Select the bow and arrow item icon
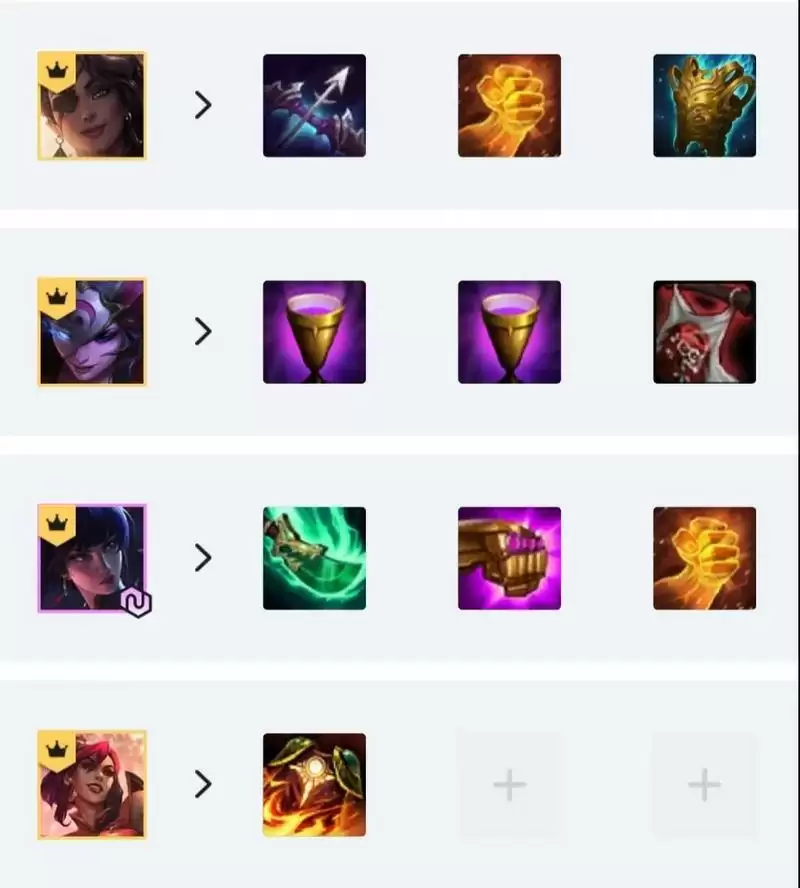Screen dimensions: 800x888 (x=314, y=105)
